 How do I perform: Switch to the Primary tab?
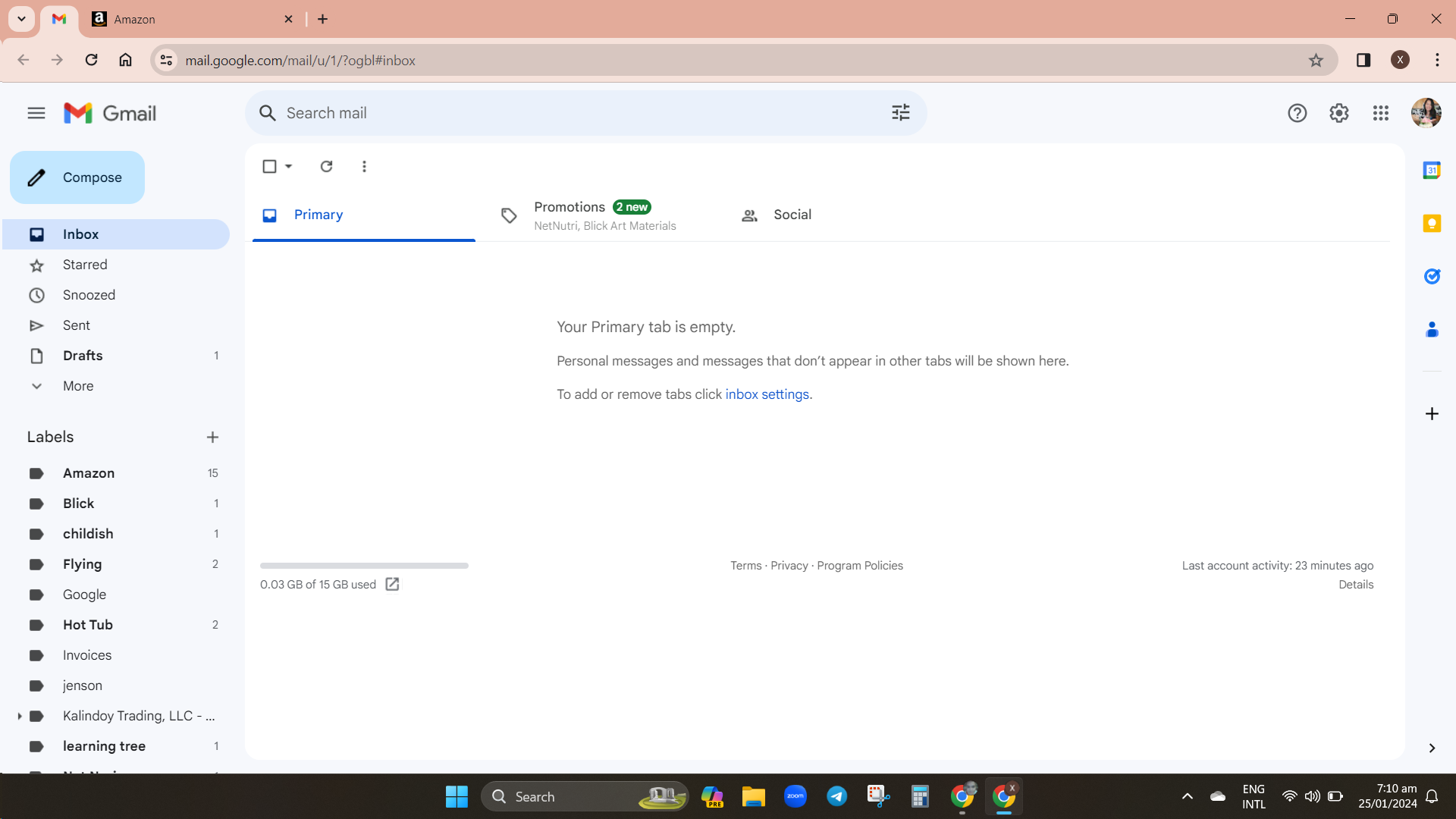[364, 215]
